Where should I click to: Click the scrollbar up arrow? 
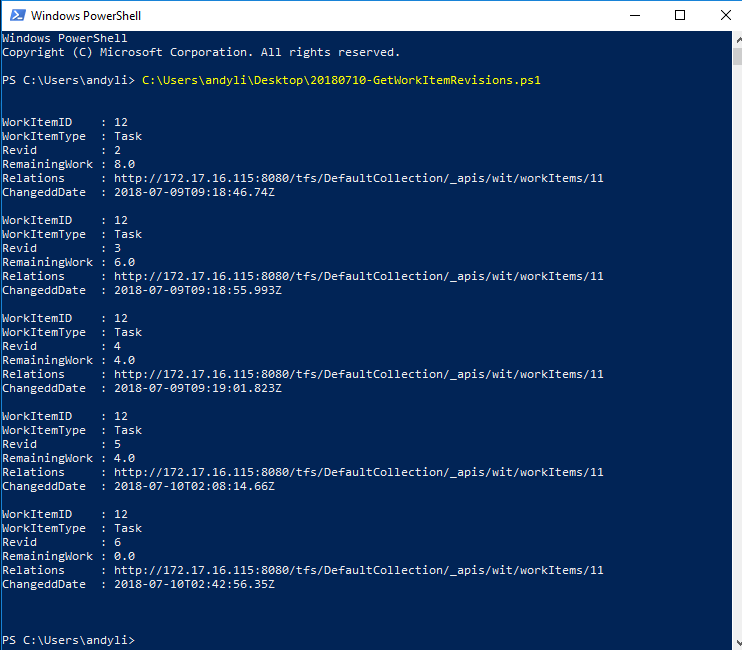coord(738,40)
